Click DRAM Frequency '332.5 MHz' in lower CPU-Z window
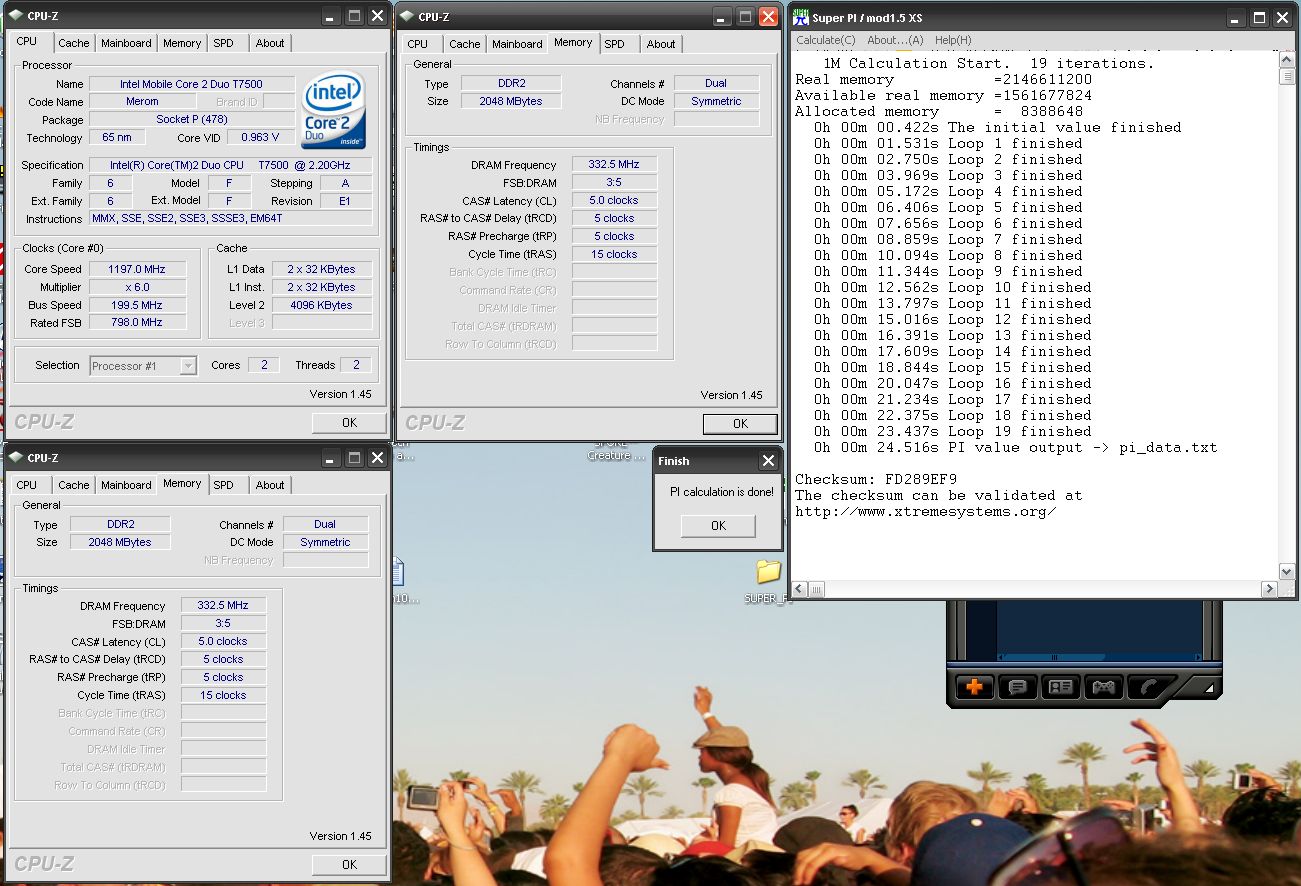 click(223, 606)
